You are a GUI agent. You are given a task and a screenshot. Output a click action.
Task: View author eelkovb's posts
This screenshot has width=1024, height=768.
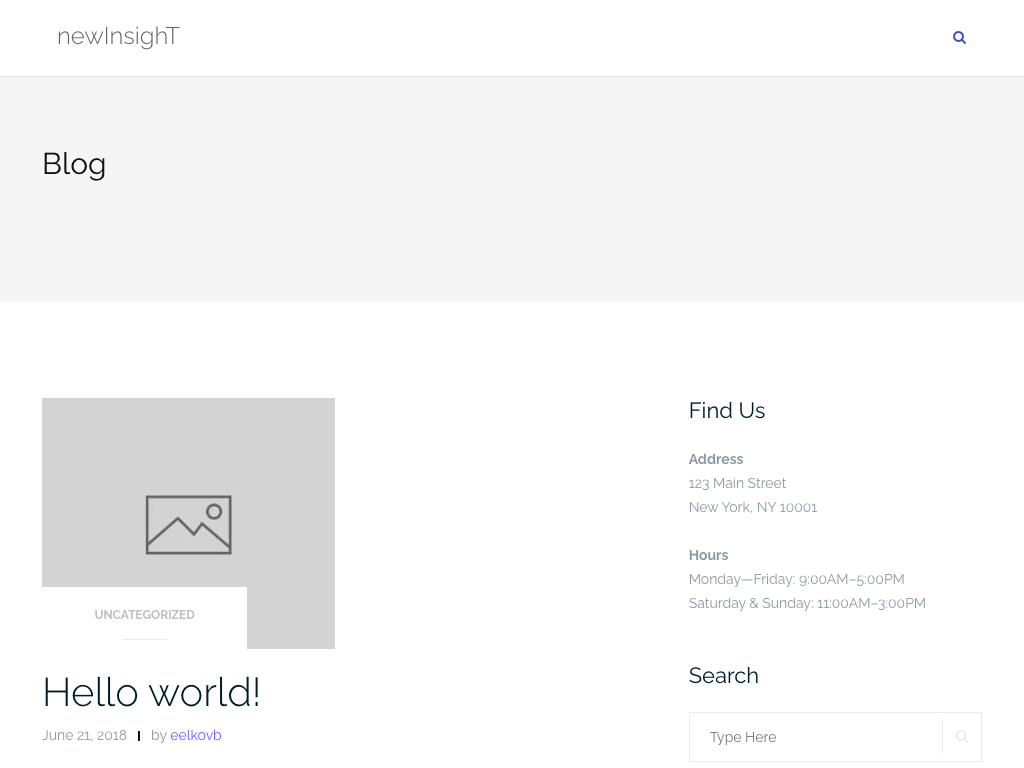tap(196, 735)
